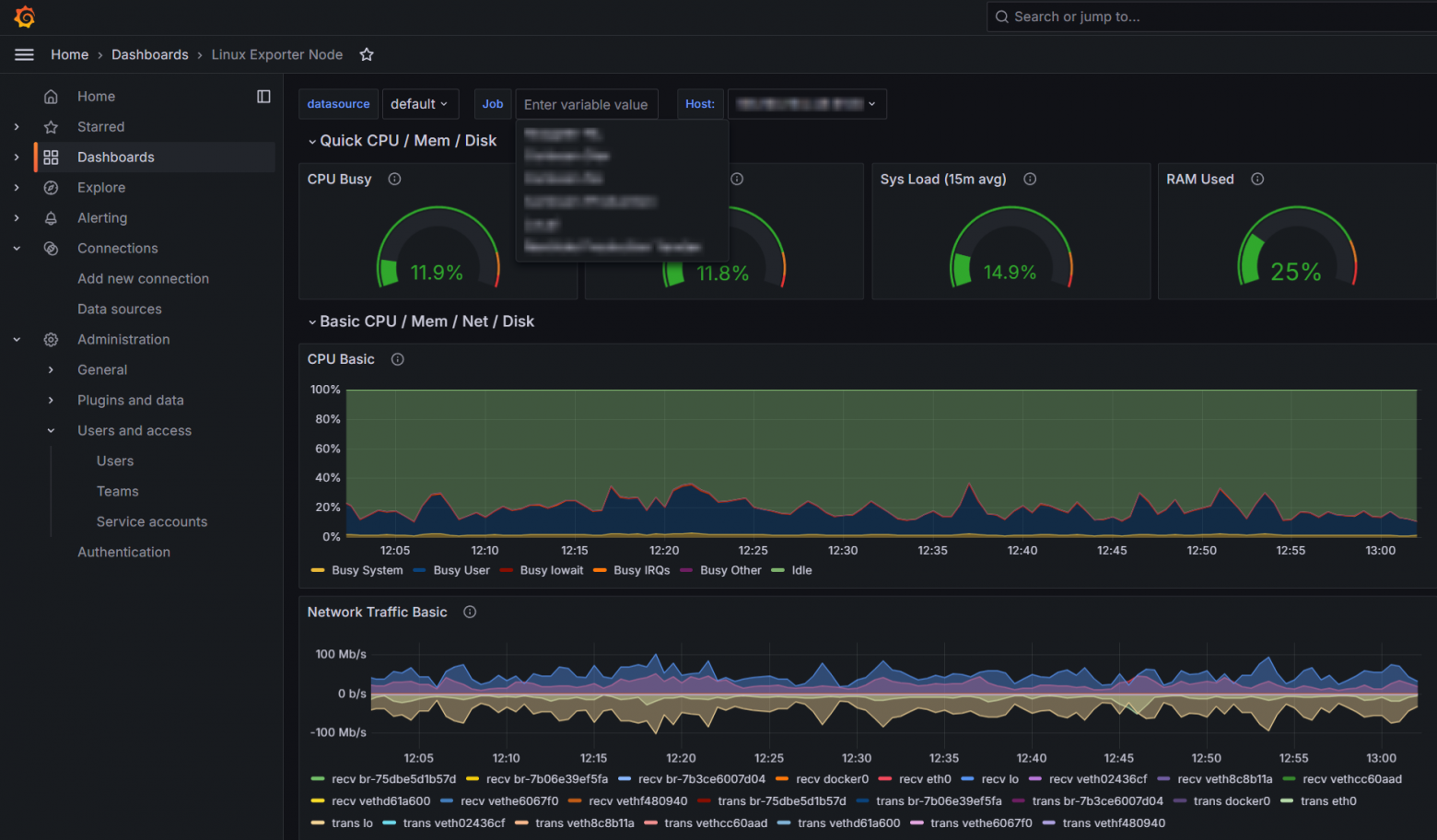The width and height of the screenshot is (1437, 840).
Task: Expand the Starred section chevron
Action: click(17, 126)
